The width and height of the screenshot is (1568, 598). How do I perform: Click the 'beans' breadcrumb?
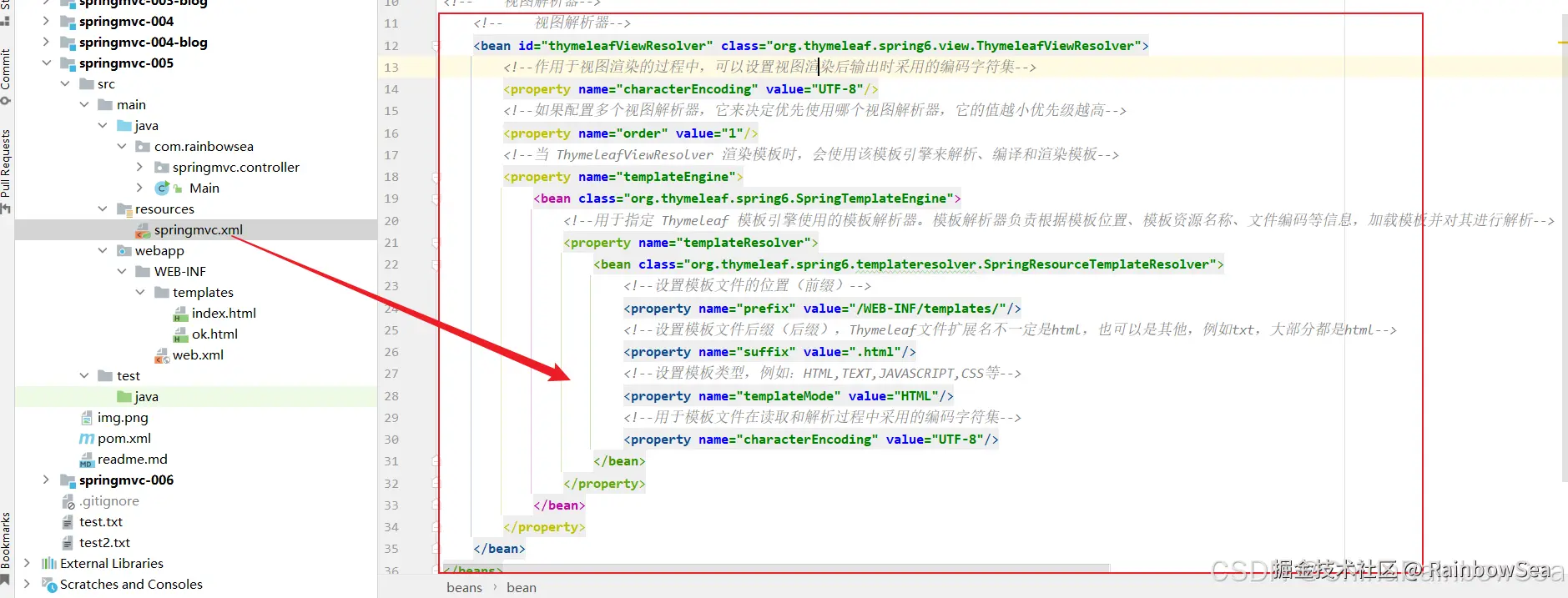pyautogui.click(x=464, y=587)
